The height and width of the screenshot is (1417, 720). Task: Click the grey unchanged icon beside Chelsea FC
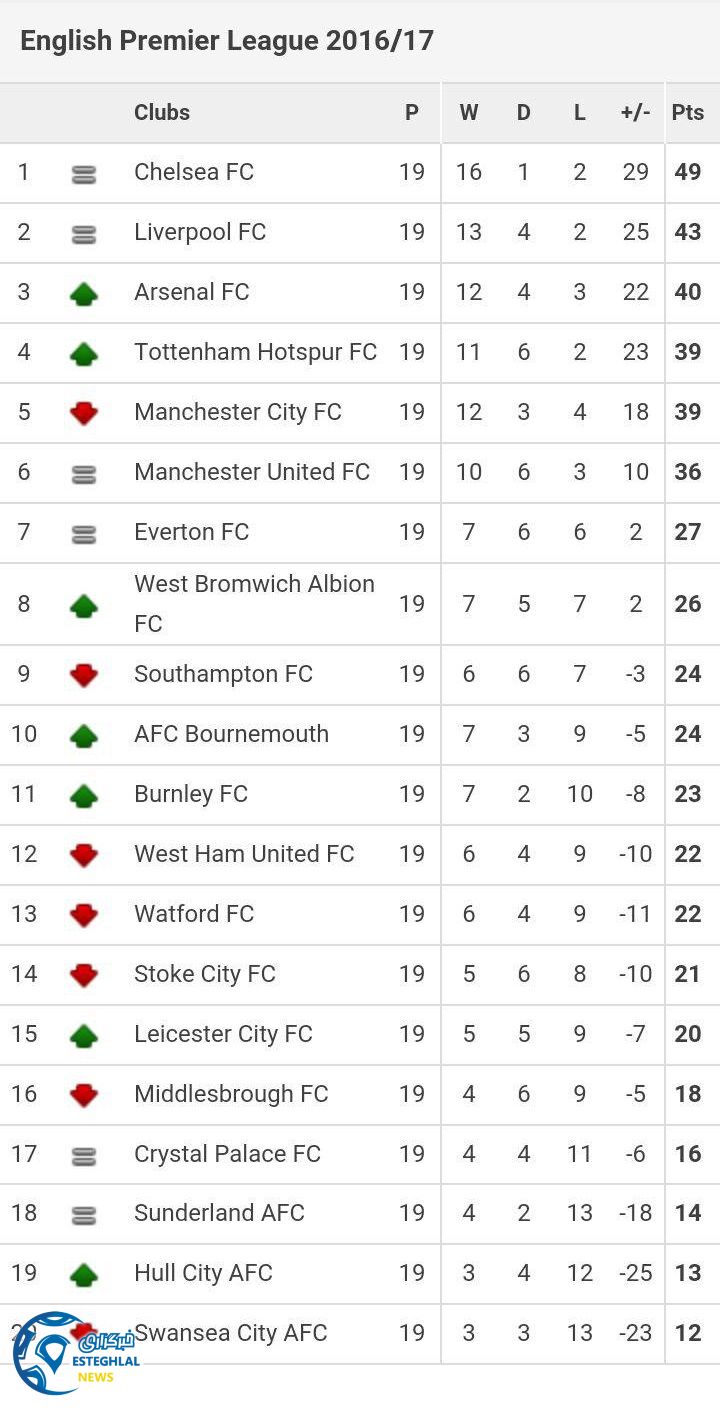coord(84,175)
